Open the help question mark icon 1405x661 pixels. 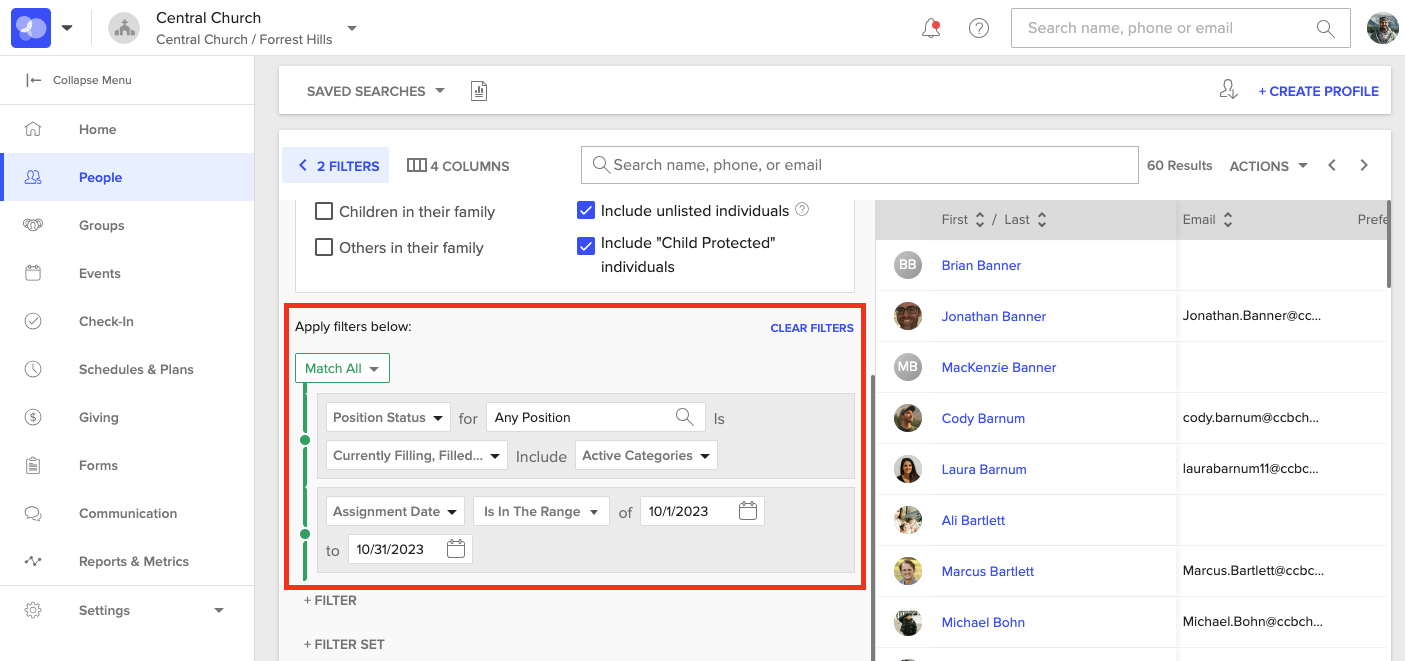pos(978,28)
